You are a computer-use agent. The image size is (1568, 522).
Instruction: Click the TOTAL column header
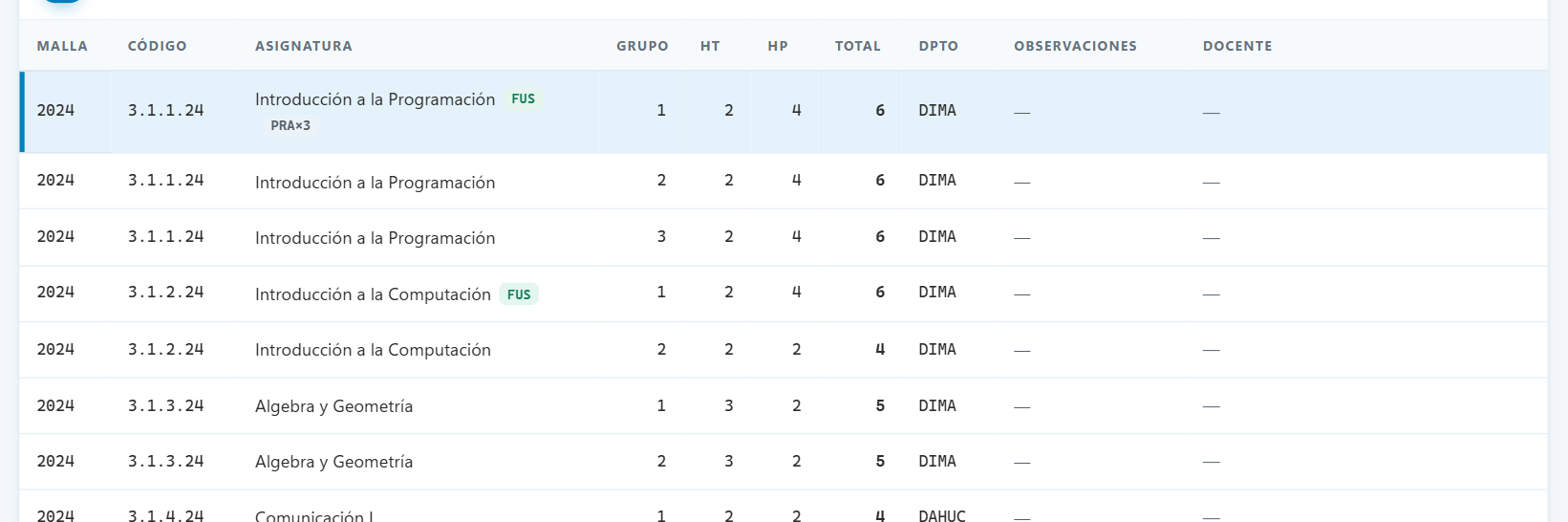[x=858, y=46]
